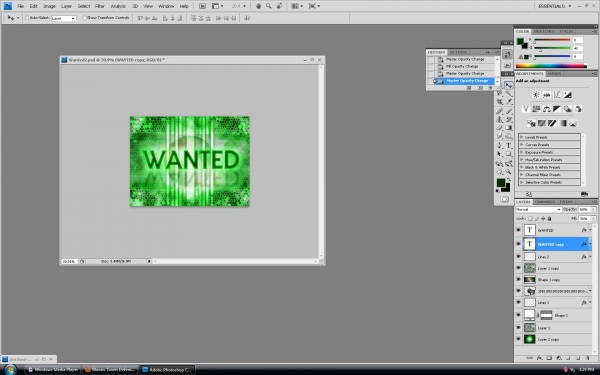The image size is (600, 375).
Task: Add a layer mask from Layers panel bottom
Action: point(549,358)
